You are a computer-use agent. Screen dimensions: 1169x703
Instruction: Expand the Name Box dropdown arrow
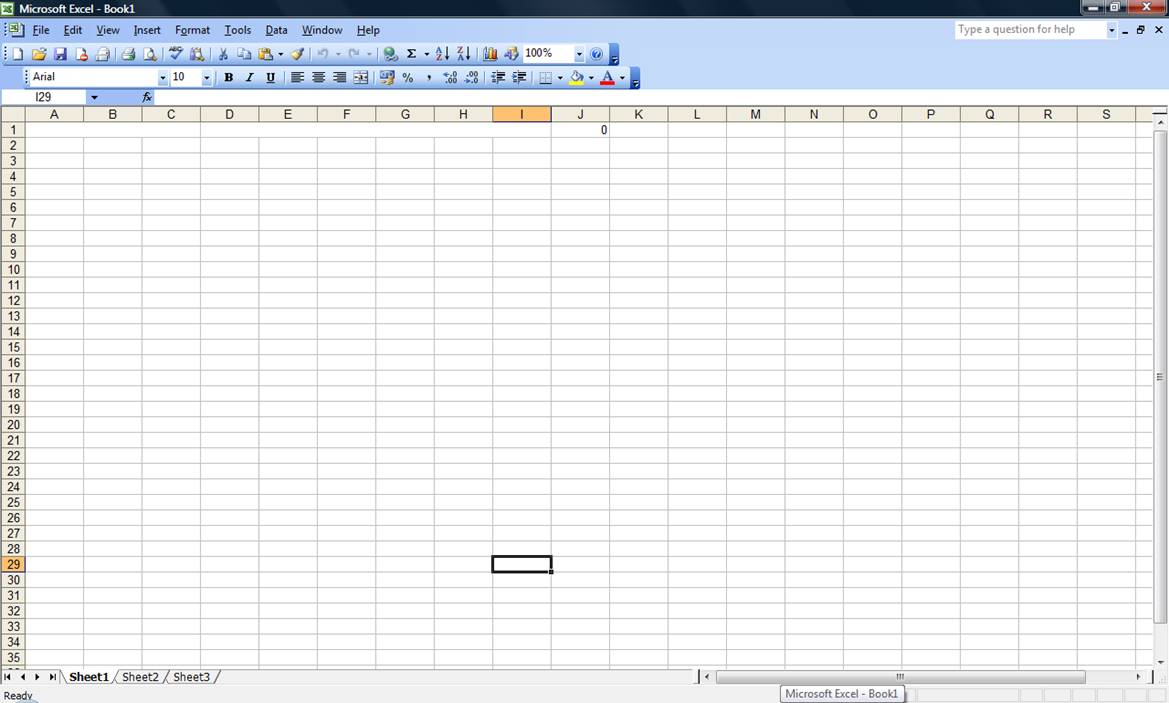pos(94,97)
